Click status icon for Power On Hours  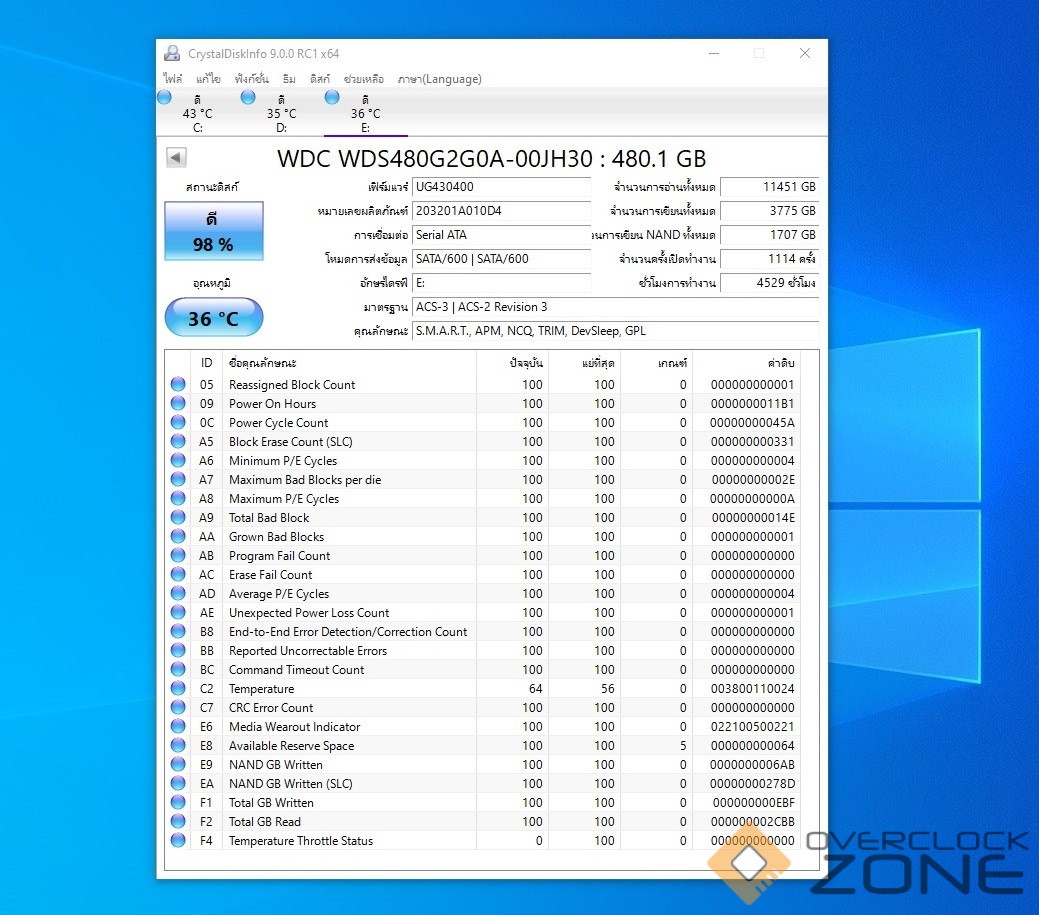tap(178, 403)
